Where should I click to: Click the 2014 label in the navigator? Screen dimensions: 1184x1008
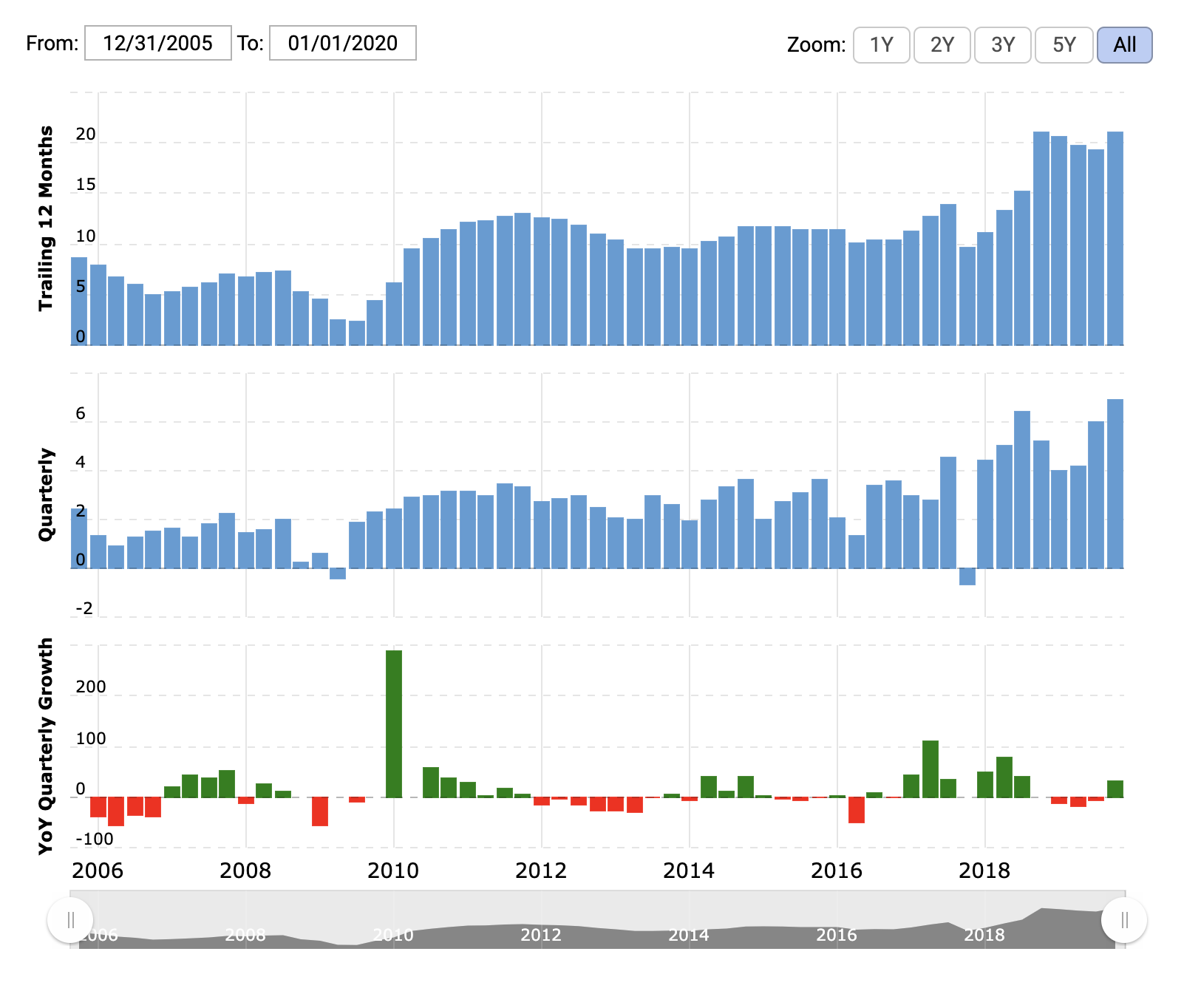click(x=689, y=936)
